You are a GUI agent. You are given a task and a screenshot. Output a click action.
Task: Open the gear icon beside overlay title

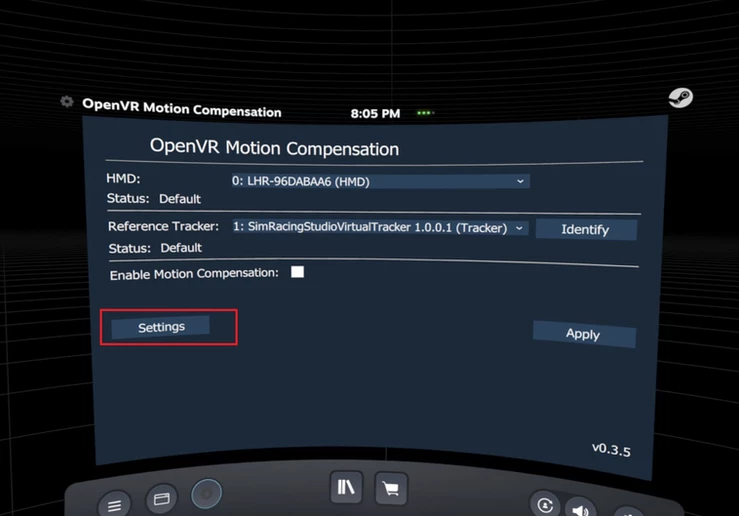[67, 101]
